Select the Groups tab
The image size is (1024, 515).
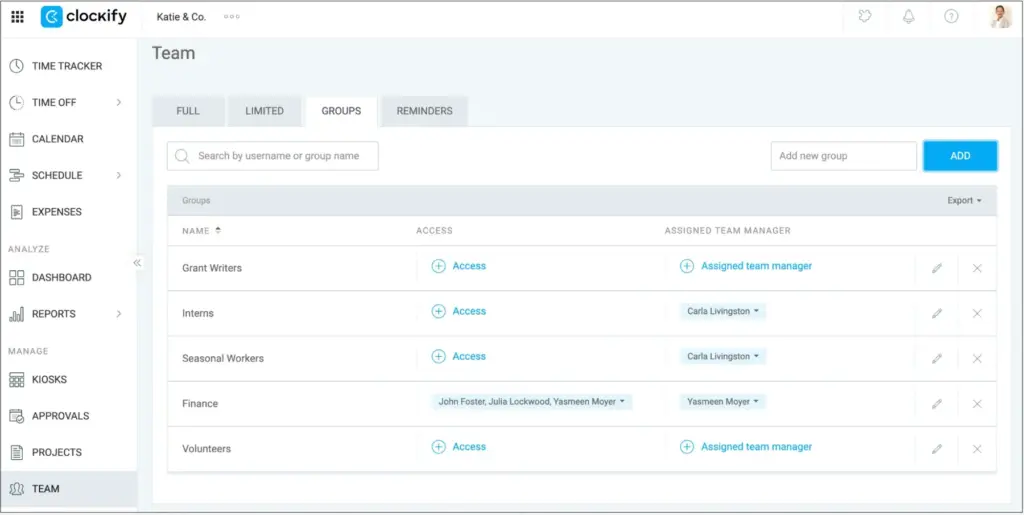click(341, 112)
